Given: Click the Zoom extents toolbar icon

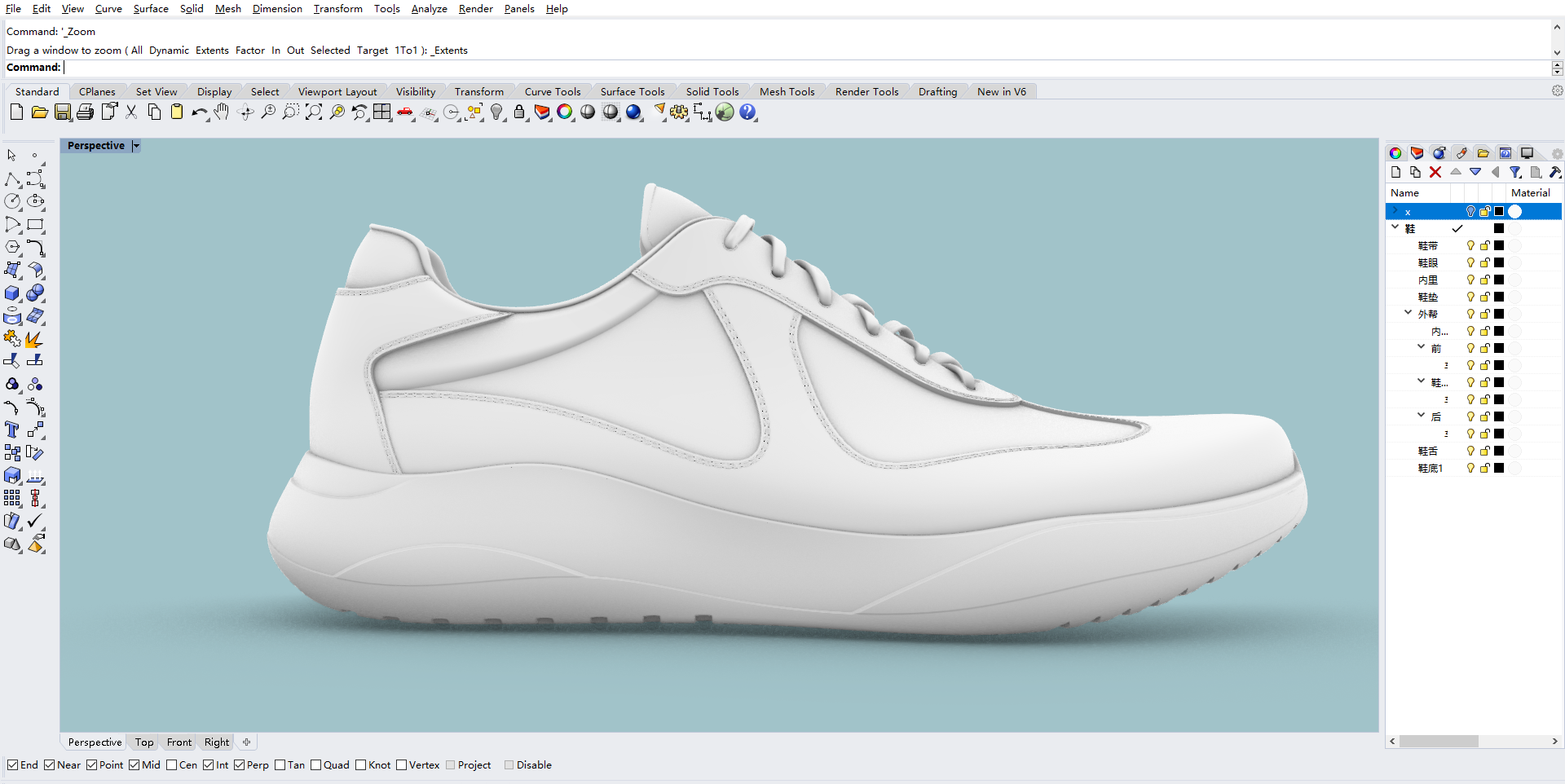Looking at the screenshot, I should [314, 112].
